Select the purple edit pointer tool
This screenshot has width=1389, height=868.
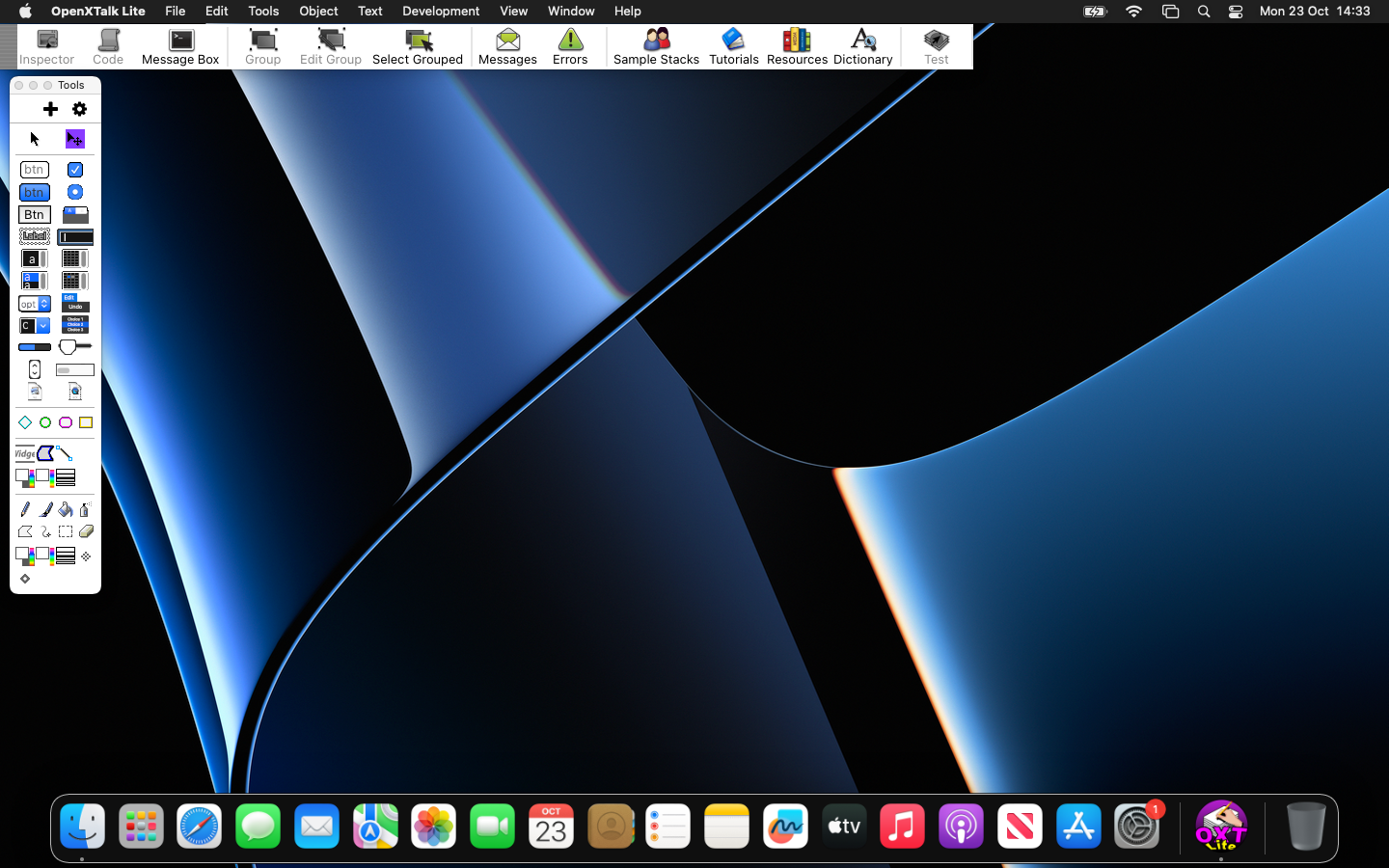click(74, 139)
